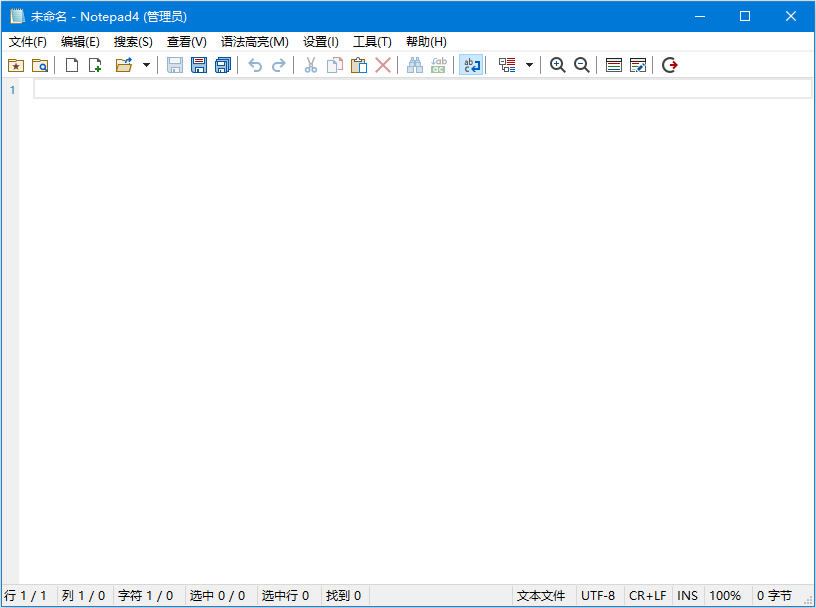
Task: Click UTF-8 encoding in status bar
Action: (x=598, y=596)
